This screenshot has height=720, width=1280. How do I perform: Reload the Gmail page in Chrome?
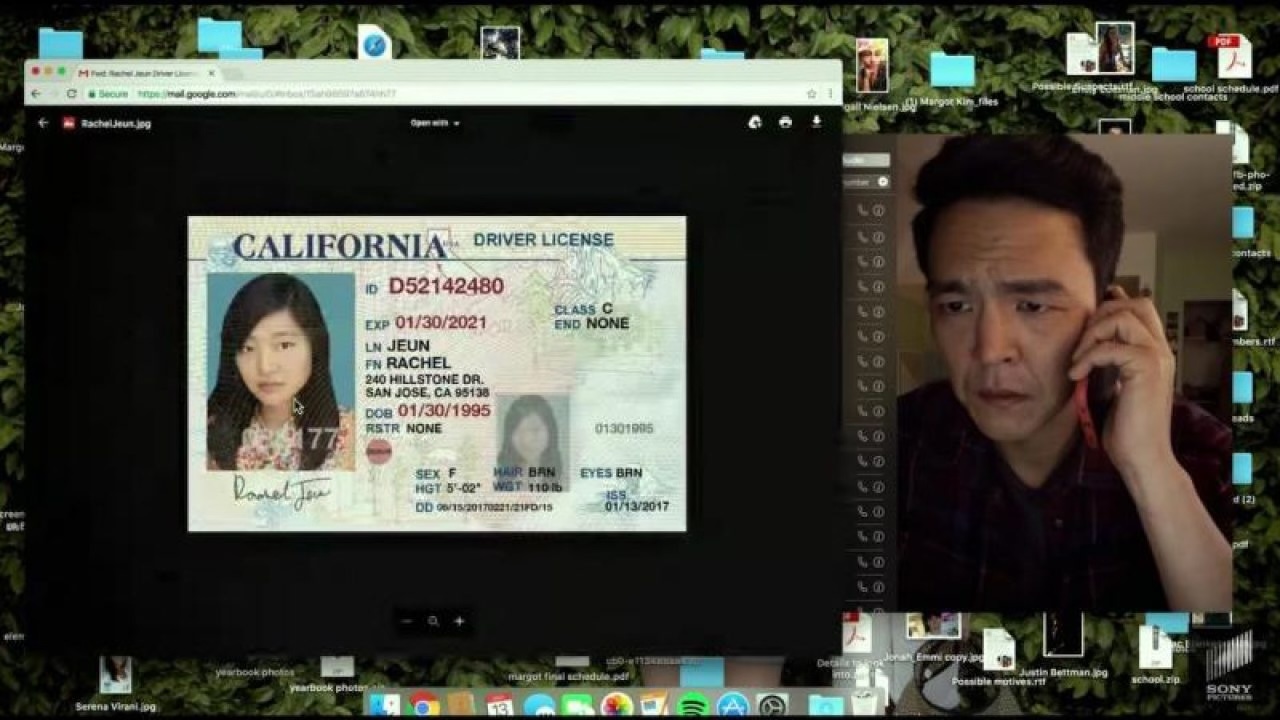pos(71,93)
